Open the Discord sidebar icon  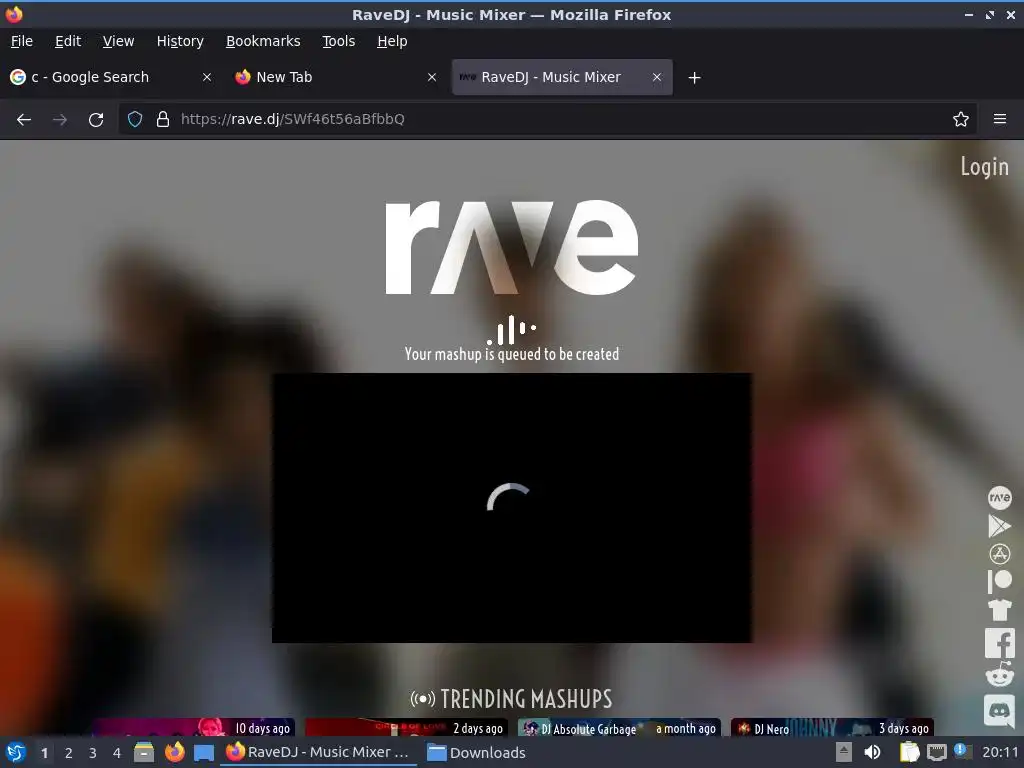(999, 710)
